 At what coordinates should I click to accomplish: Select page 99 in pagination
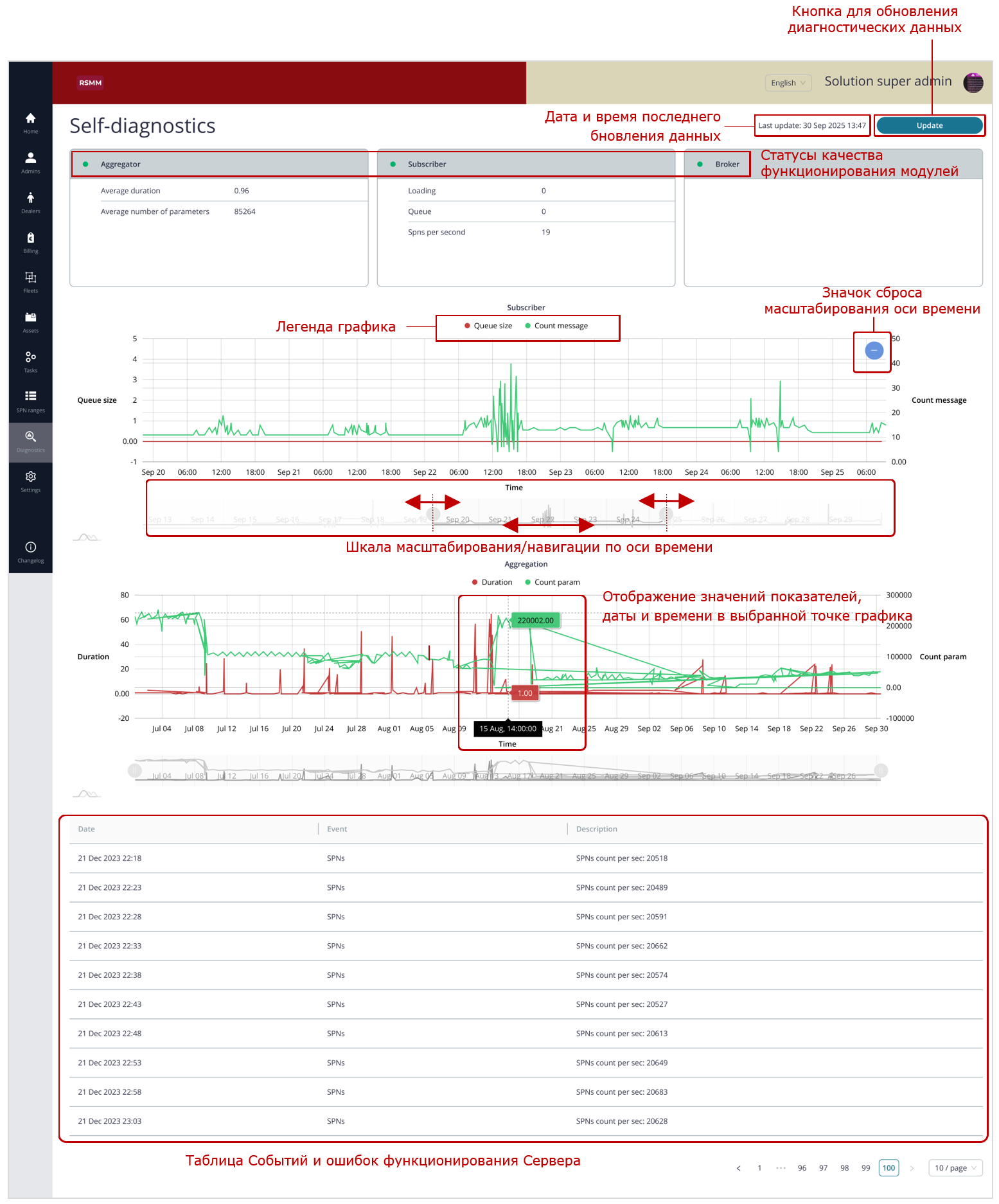click(x=865, y=1168)
